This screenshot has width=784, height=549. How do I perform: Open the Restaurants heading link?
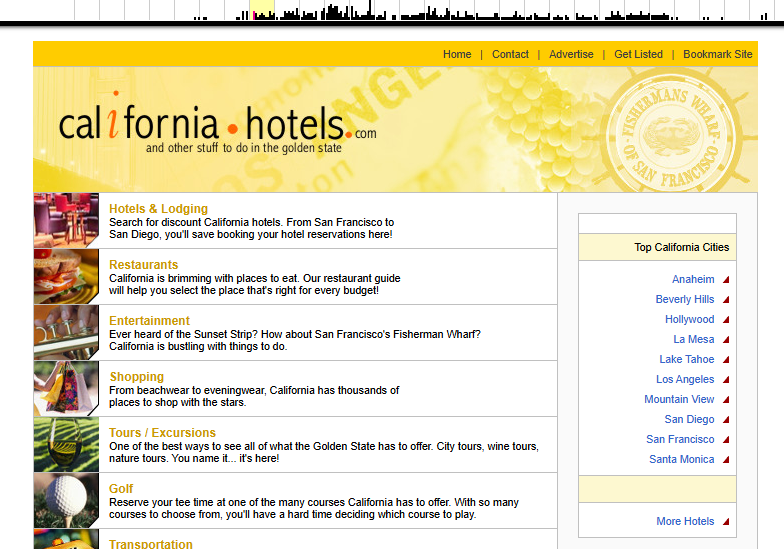click(x=144, y=264)
